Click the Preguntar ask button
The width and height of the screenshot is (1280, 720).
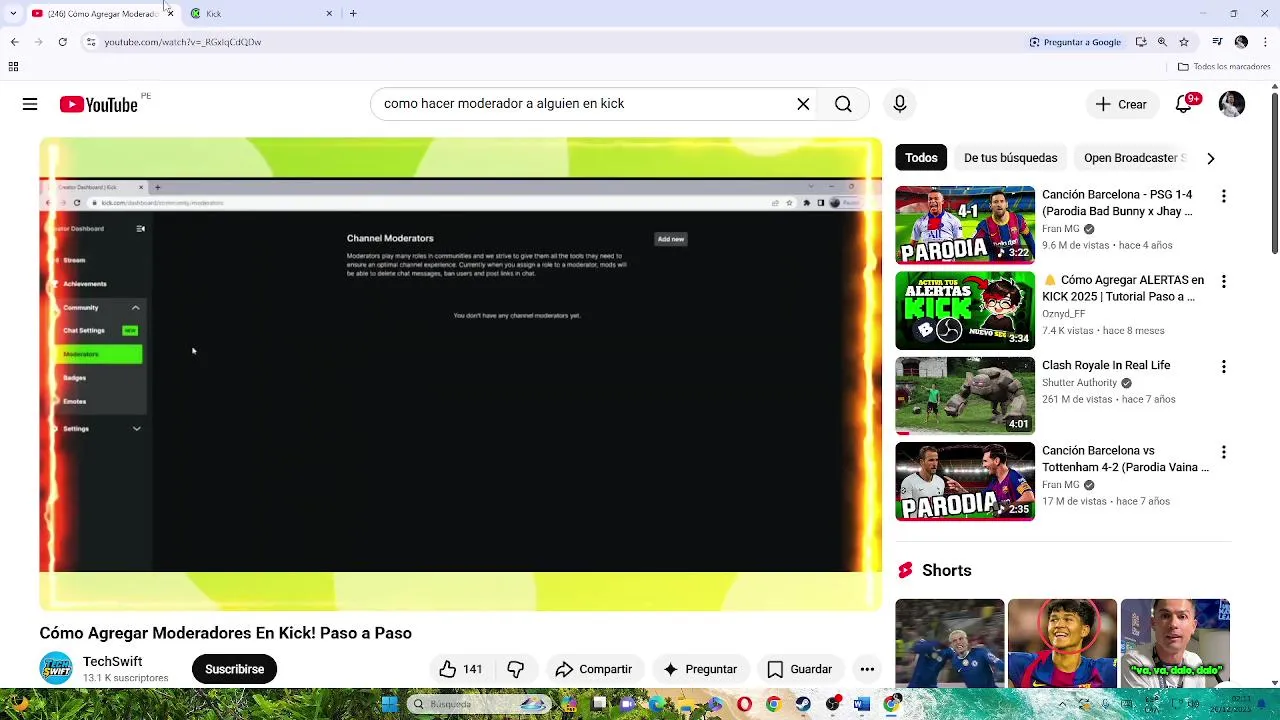700,669
